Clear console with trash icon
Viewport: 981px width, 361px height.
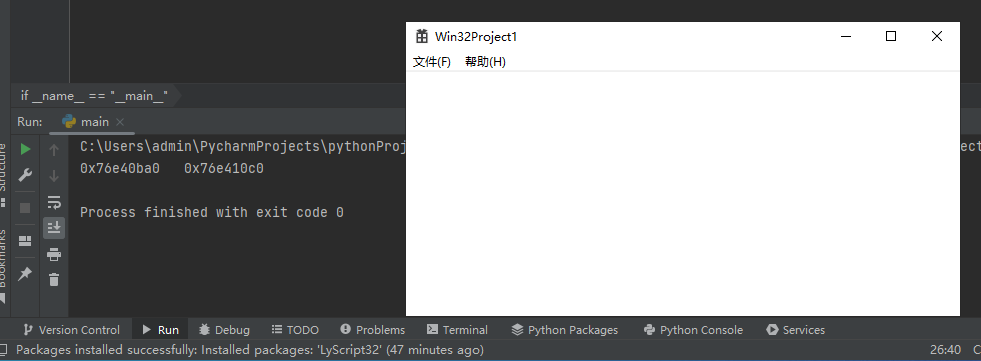click(54, 280)
